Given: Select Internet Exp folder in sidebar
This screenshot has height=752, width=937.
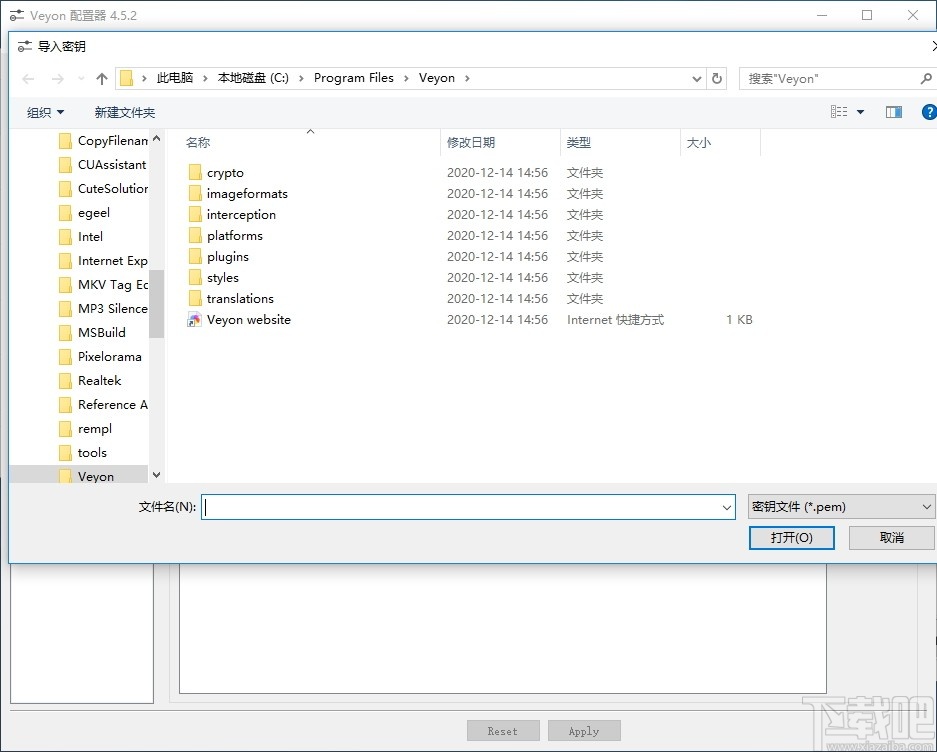Looking at the screenshot, I should (103, 261).
